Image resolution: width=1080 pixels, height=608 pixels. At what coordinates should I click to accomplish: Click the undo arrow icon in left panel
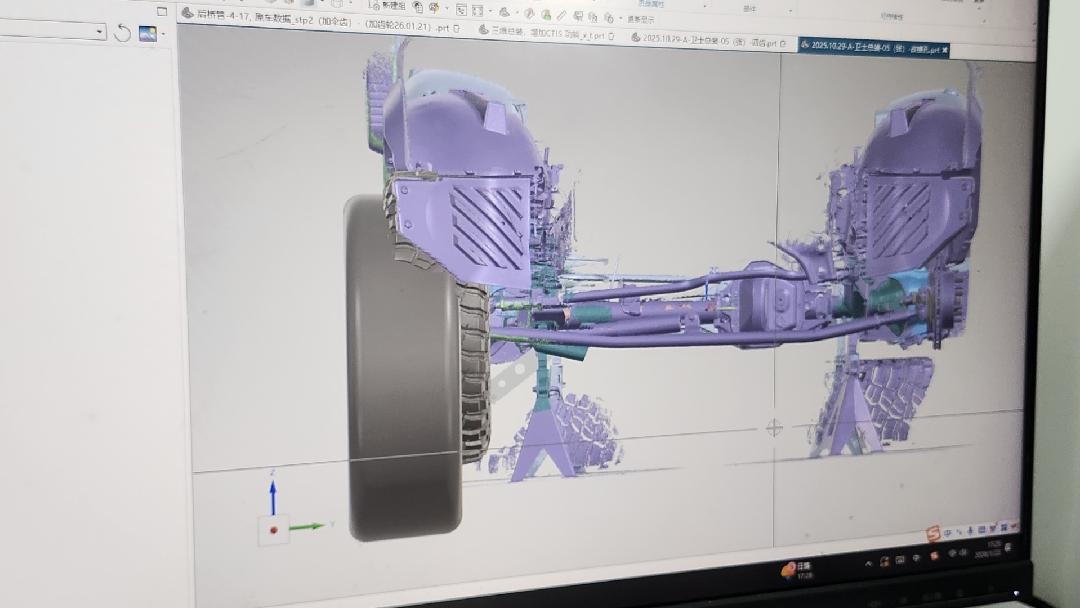pos(122,33)
